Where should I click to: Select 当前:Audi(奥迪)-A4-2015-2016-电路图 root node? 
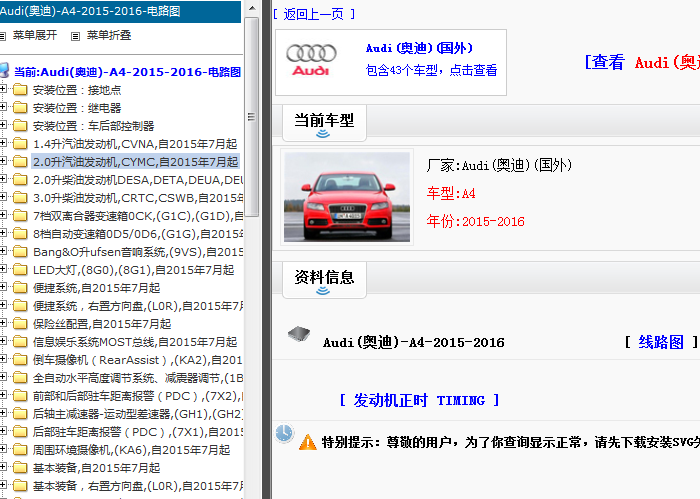coord(128,72)
